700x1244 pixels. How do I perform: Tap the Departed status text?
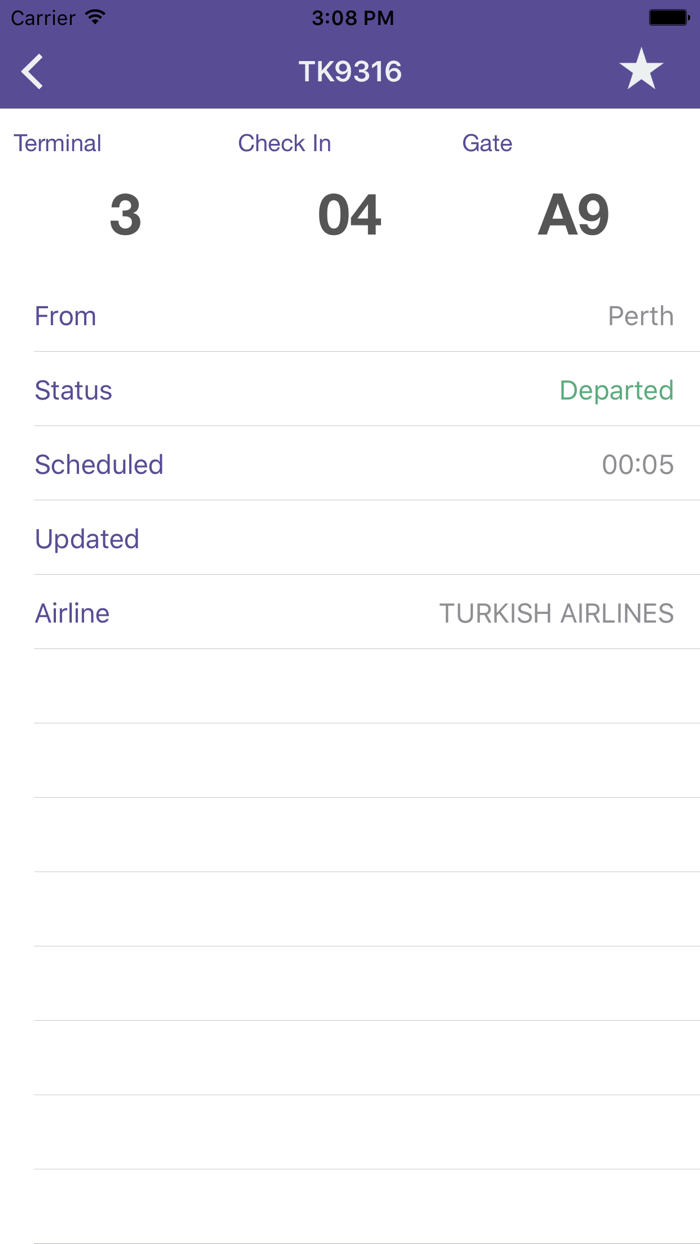point(617,390)
